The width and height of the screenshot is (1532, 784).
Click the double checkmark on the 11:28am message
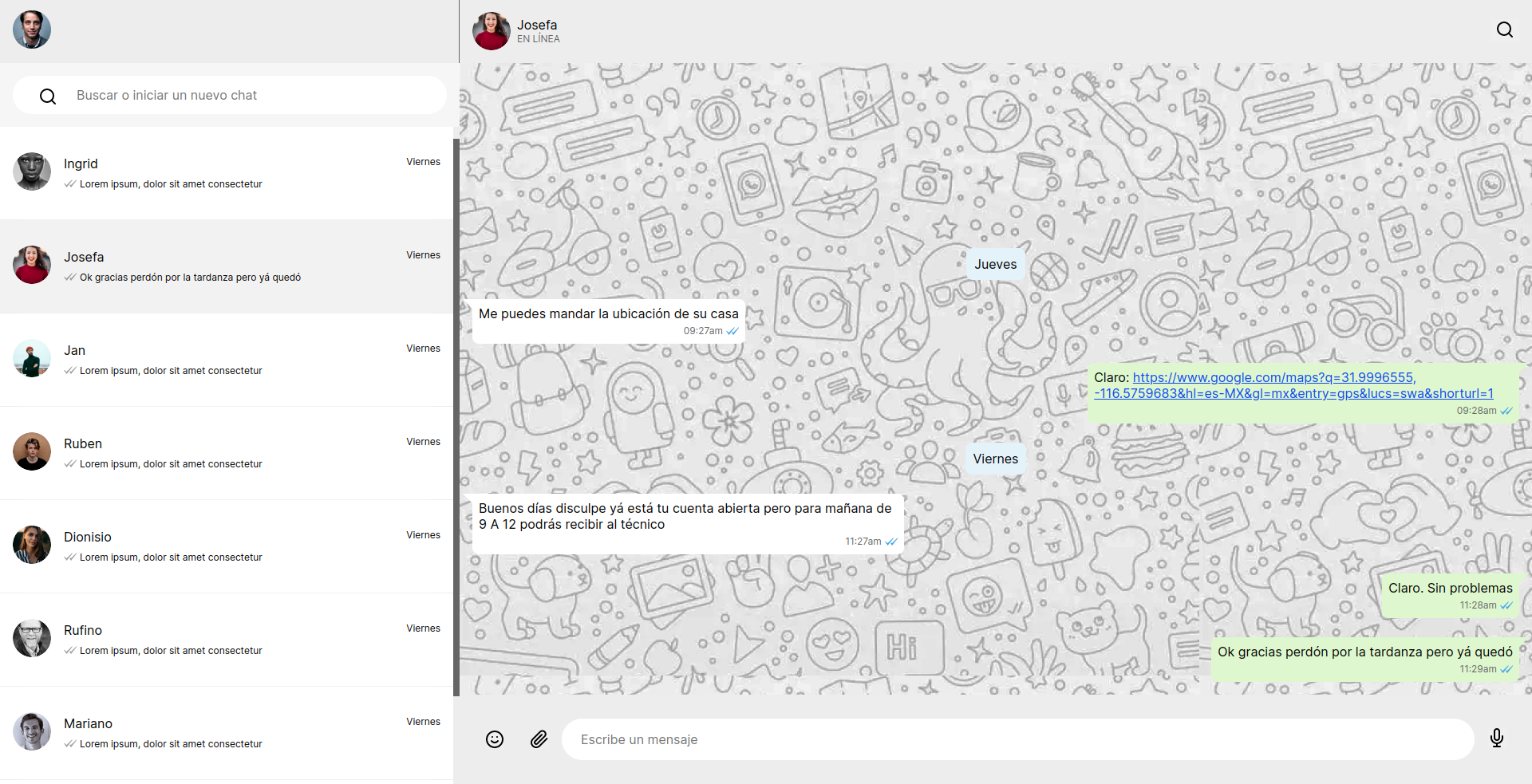(1506, 605)
